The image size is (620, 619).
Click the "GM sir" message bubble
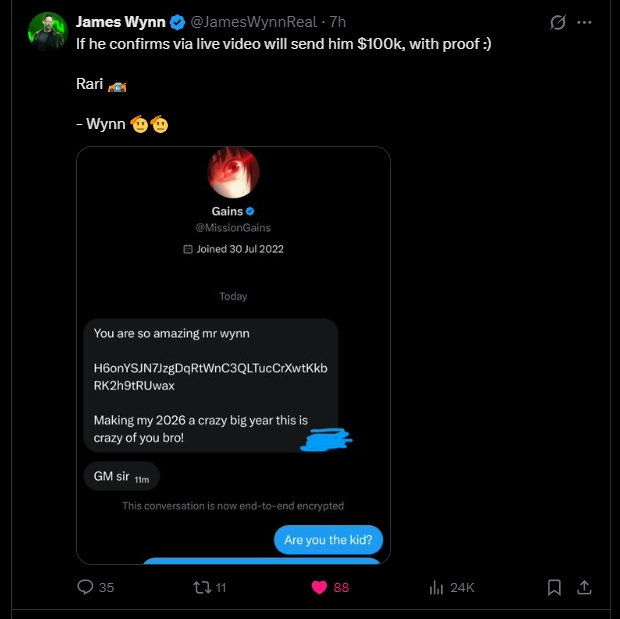pos(119,476)
